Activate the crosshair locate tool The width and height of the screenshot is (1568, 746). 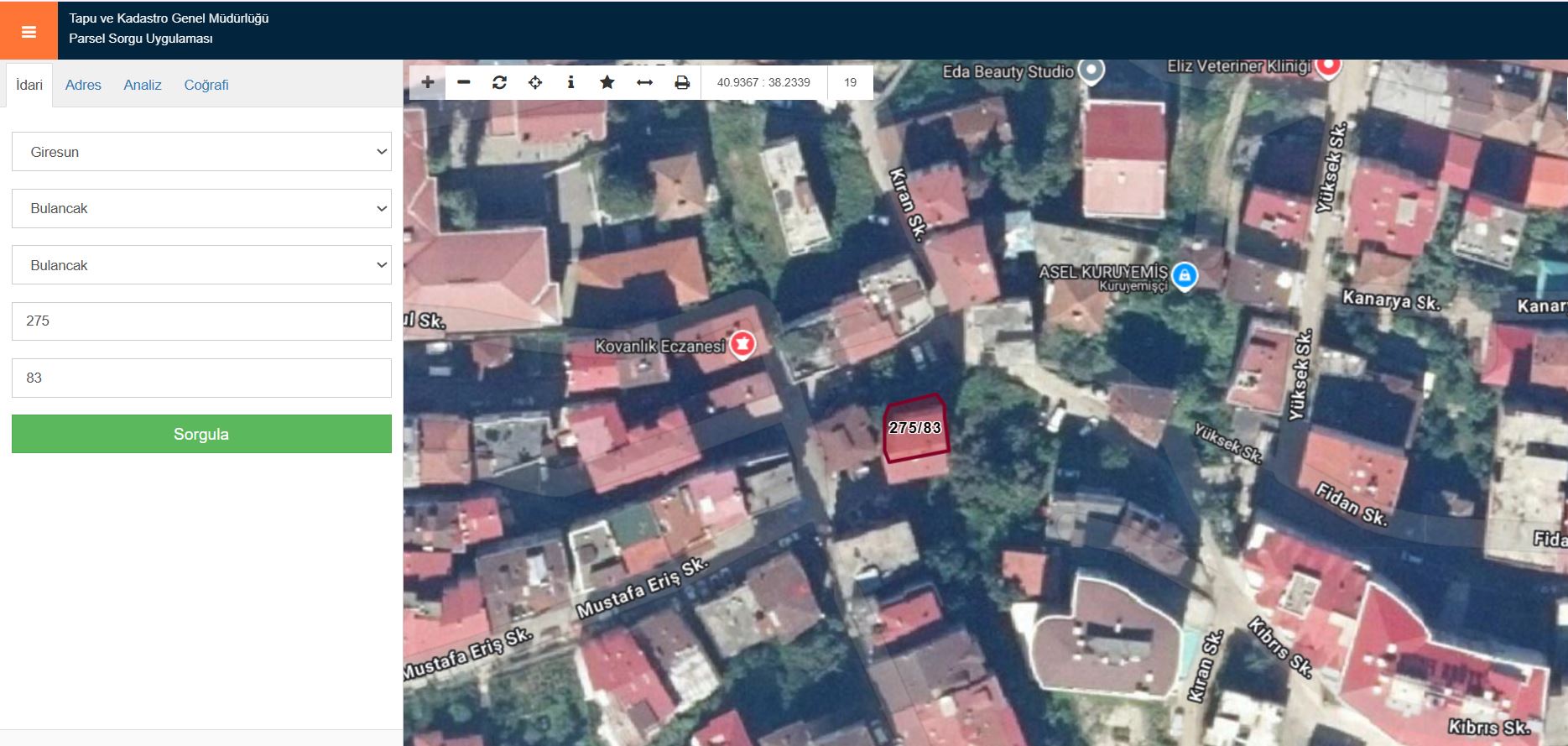pyautogui.click(x=535, y=82)
